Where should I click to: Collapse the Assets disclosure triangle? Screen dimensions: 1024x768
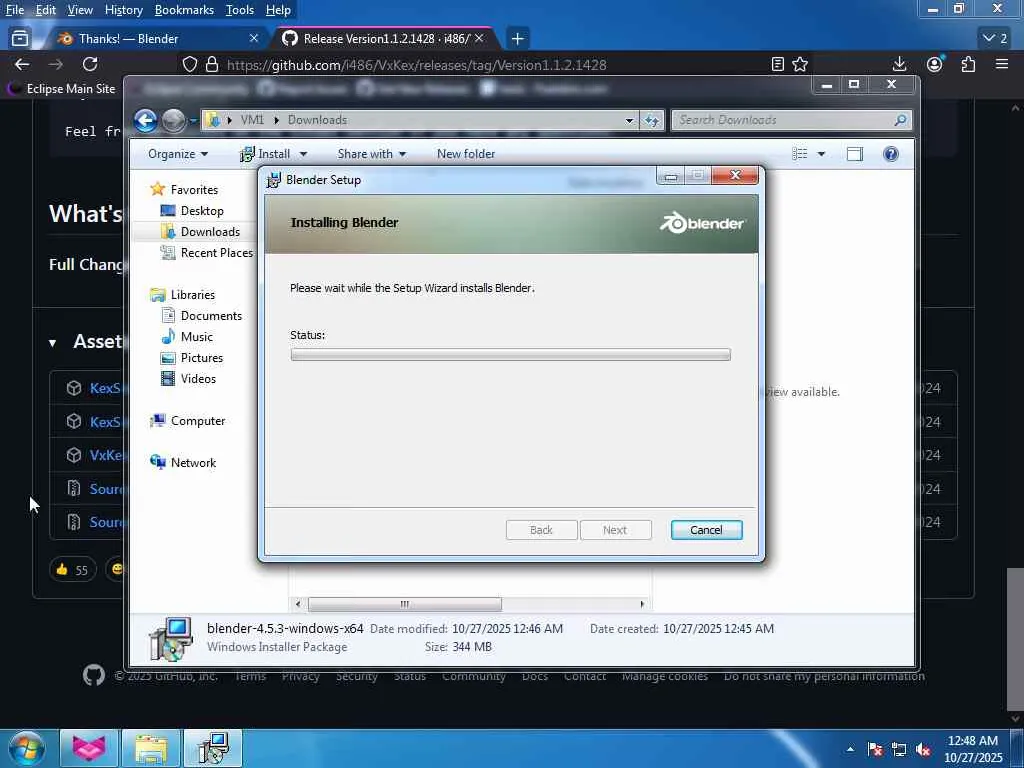click(x=52, y=343)
